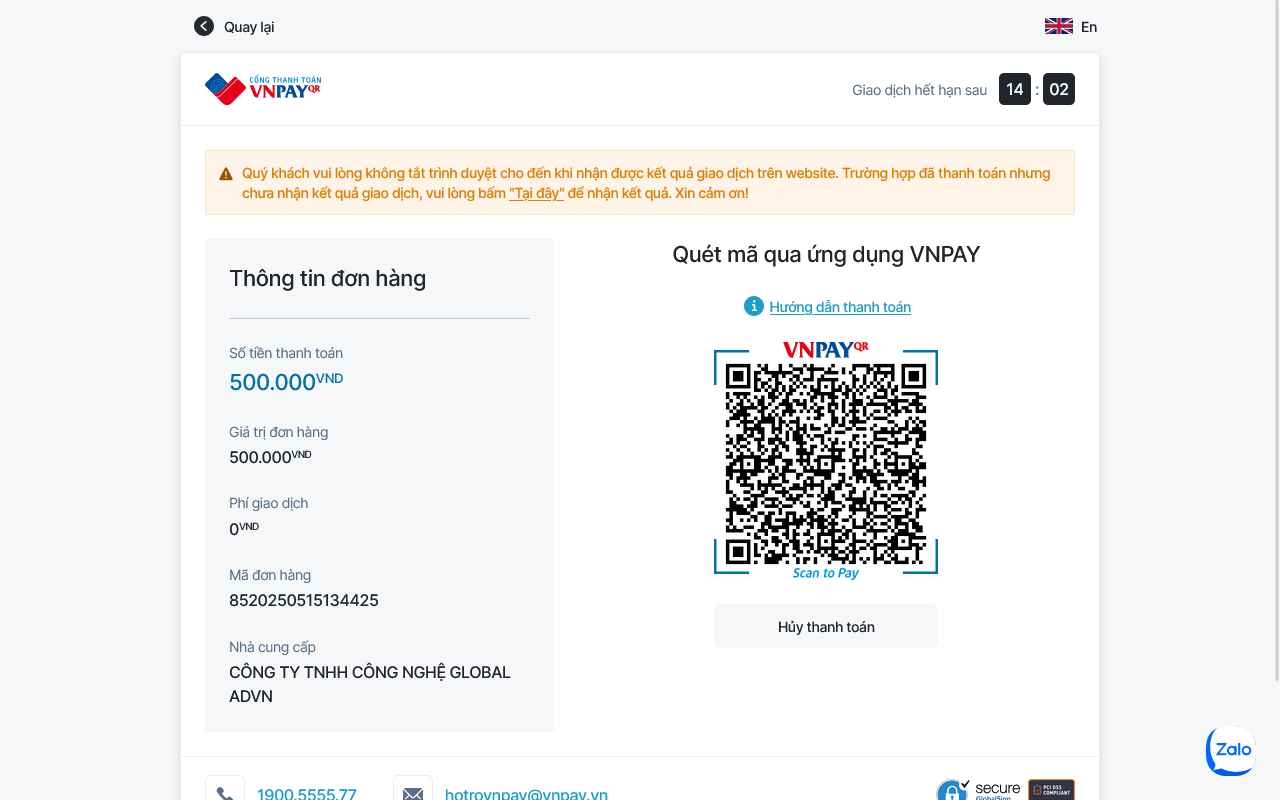Click the Phí giao dịch label
1280x800 pixels.
click(269, 503)
